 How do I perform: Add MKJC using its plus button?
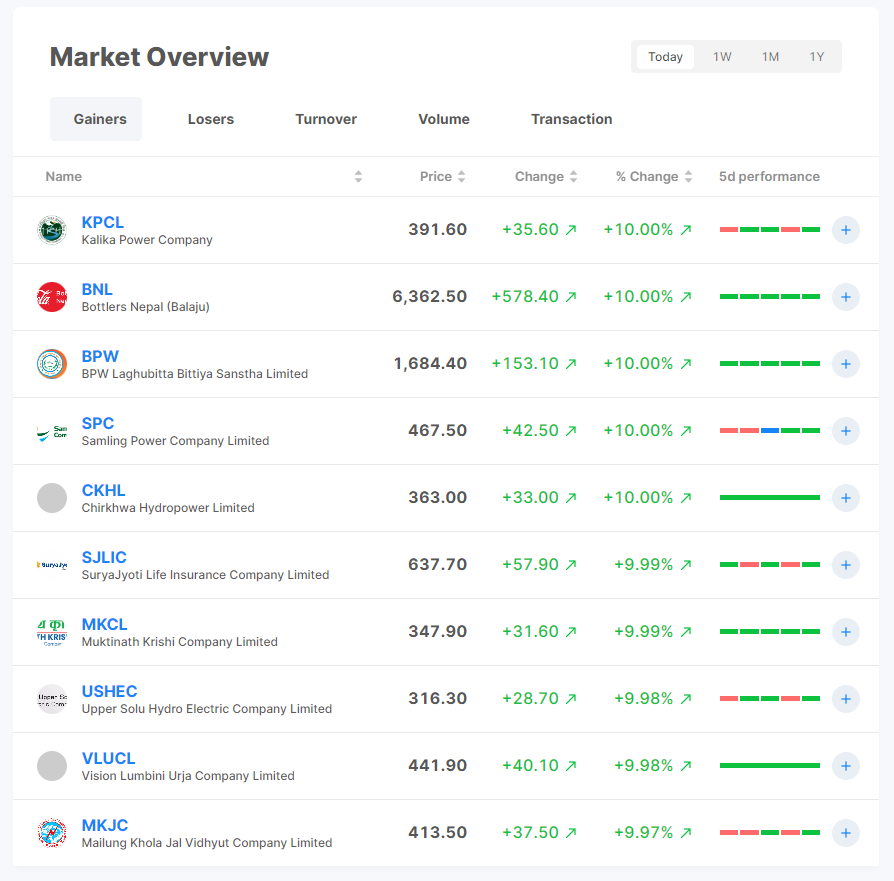[x=846, y=833]
